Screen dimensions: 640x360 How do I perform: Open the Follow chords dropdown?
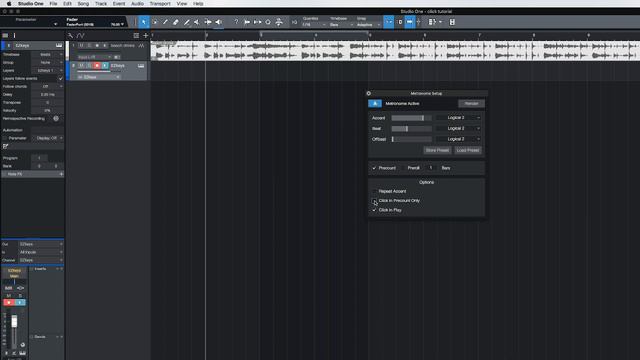[47, 87]
